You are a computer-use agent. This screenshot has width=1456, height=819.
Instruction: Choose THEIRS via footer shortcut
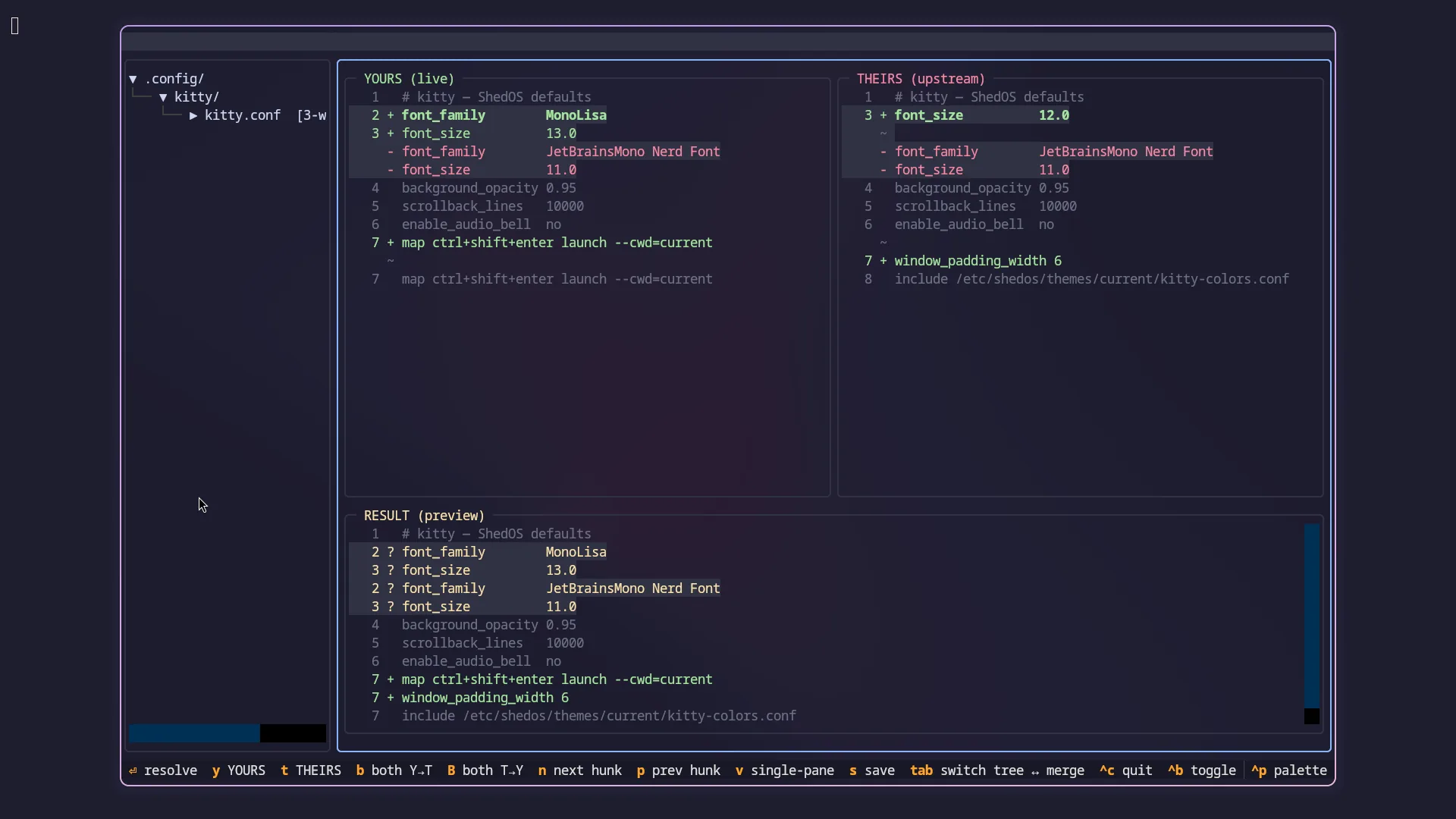(311, 770)
